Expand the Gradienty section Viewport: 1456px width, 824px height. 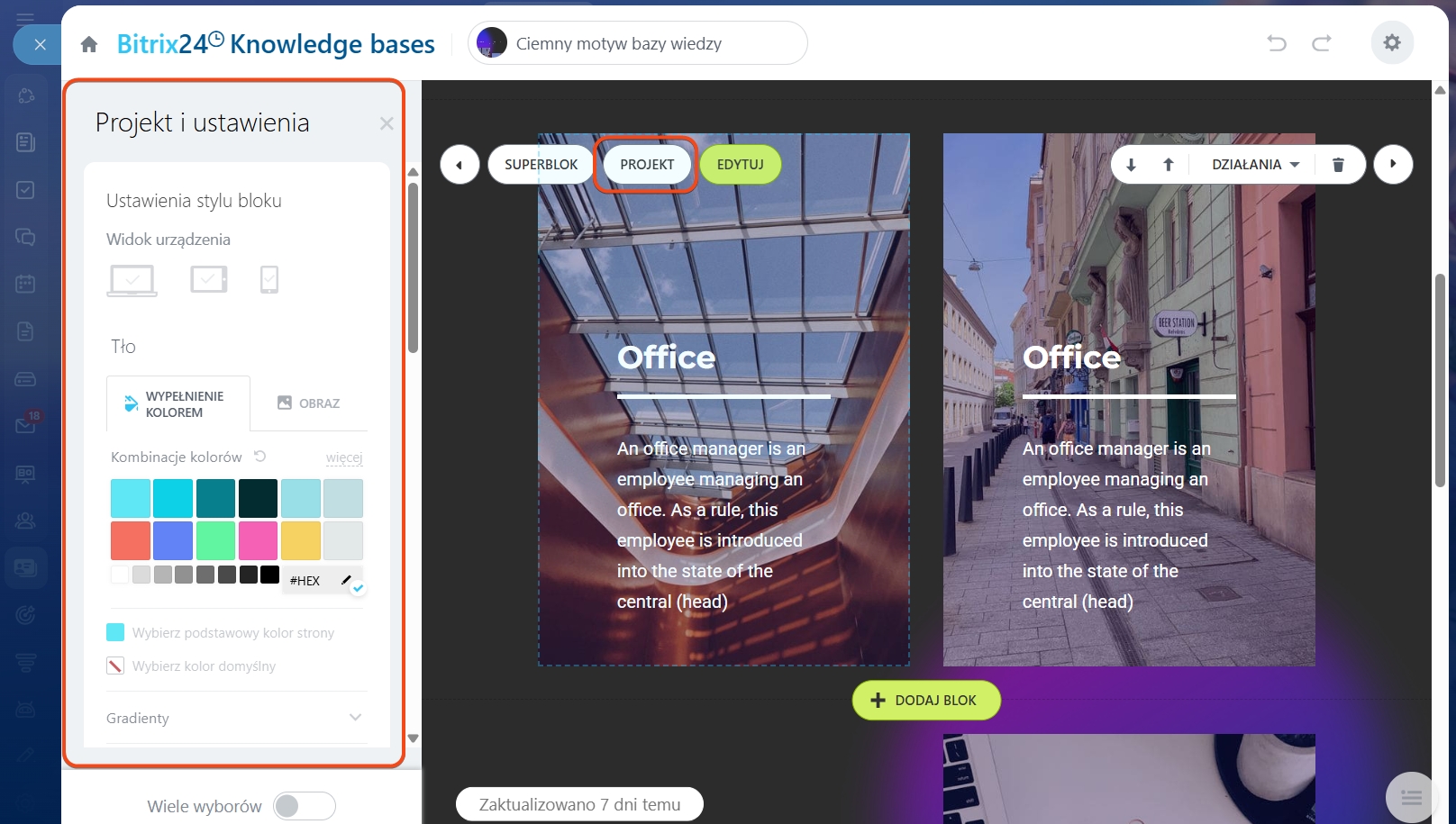tap(237, 718)
